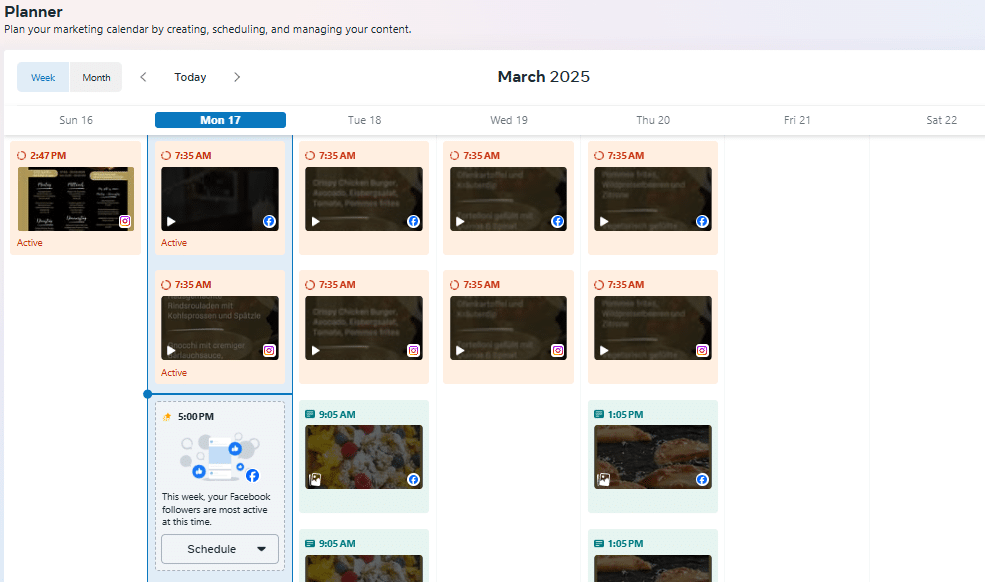Open Thursday 1:05 PM pastry post thumbnail
The width and height of the screenshot is (985, 582).
[653, 457]
